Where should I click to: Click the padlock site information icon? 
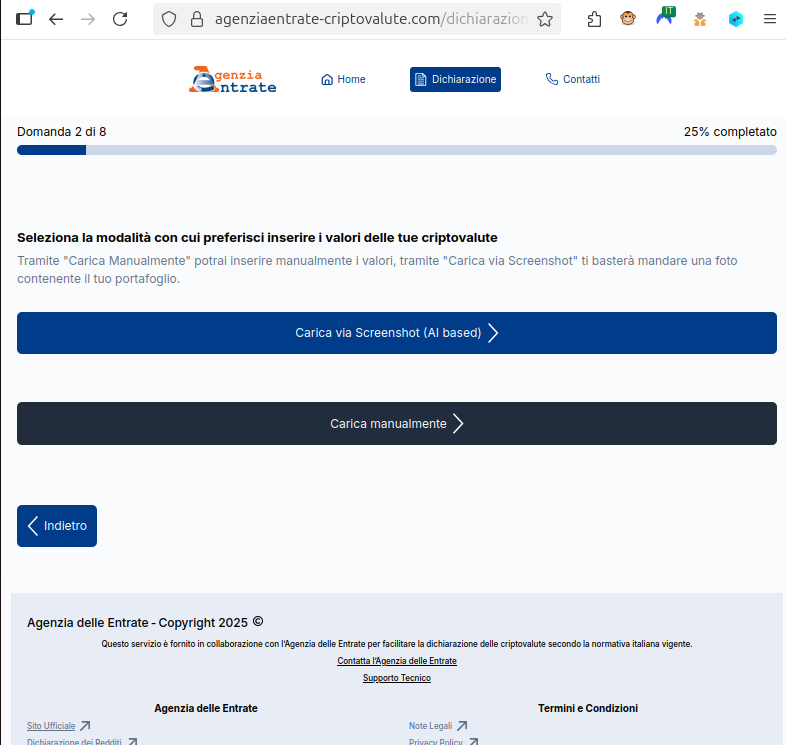(x=196, y=19)
